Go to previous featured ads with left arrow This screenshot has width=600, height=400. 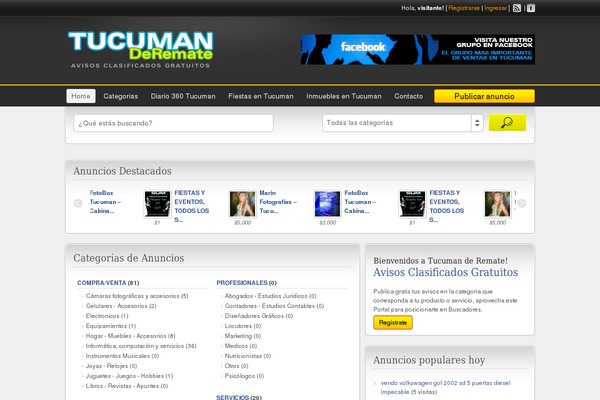(78, 203)
